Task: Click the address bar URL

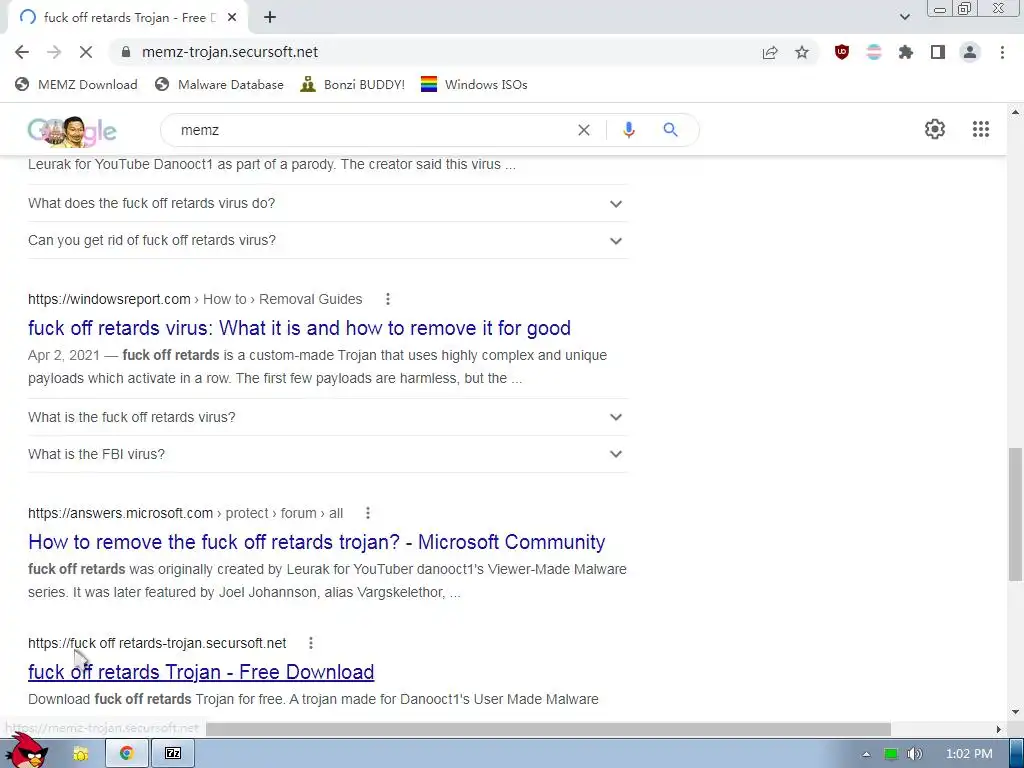Action: tap(230, 52)
